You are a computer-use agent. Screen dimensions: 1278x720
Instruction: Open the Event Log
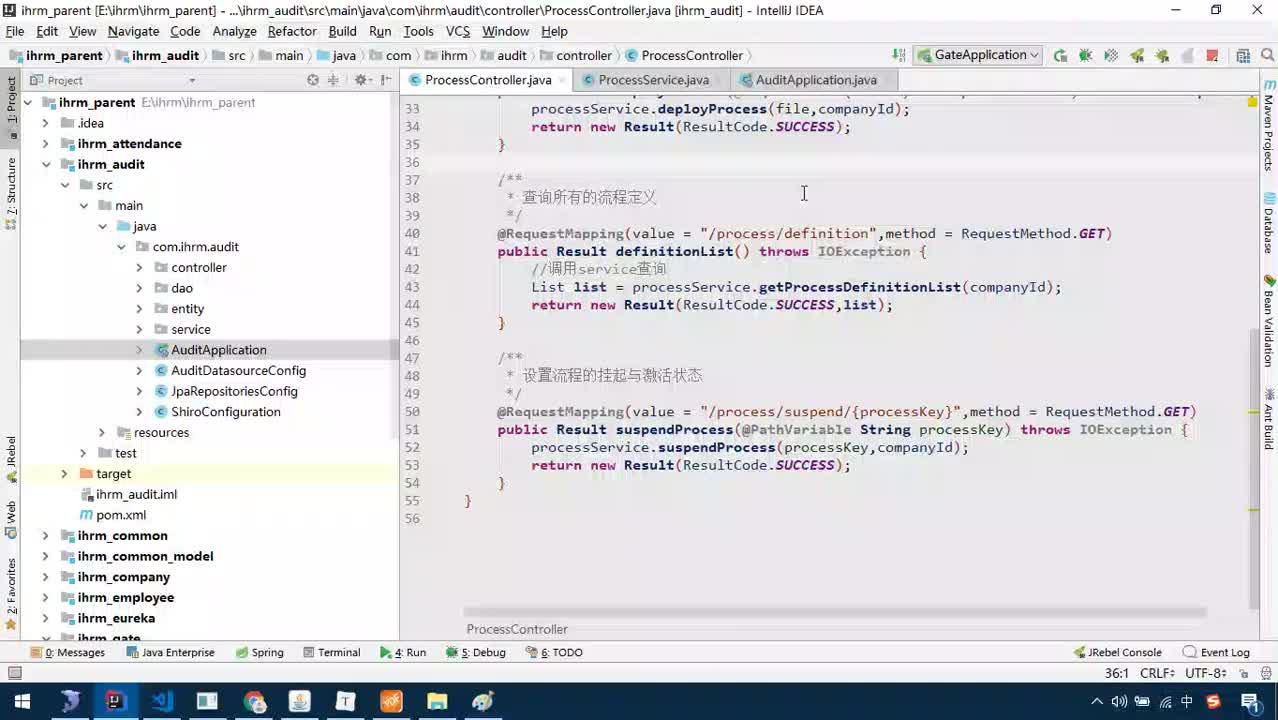tap(1217, 652)
